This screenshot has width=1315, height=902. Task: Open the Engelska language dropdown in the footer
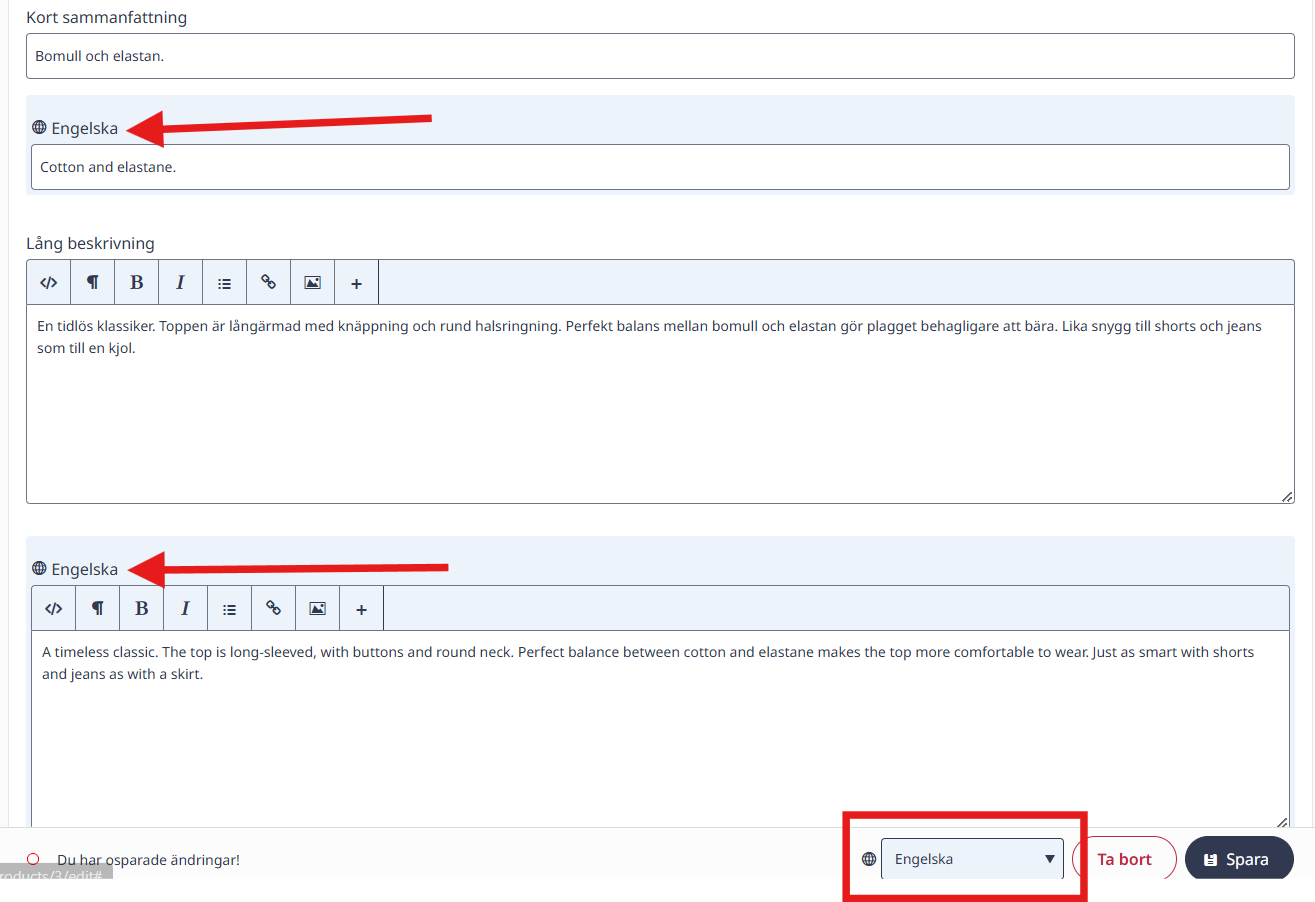(972, 859)
